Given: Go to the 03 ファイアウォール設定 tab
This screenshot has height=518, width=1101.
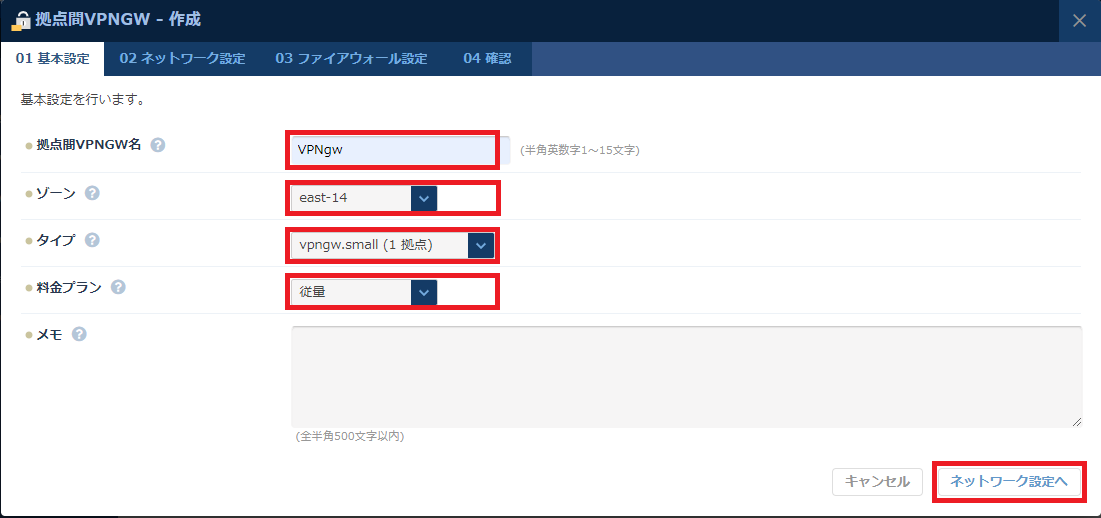Looking at the screenshot, I should (351, 58).
